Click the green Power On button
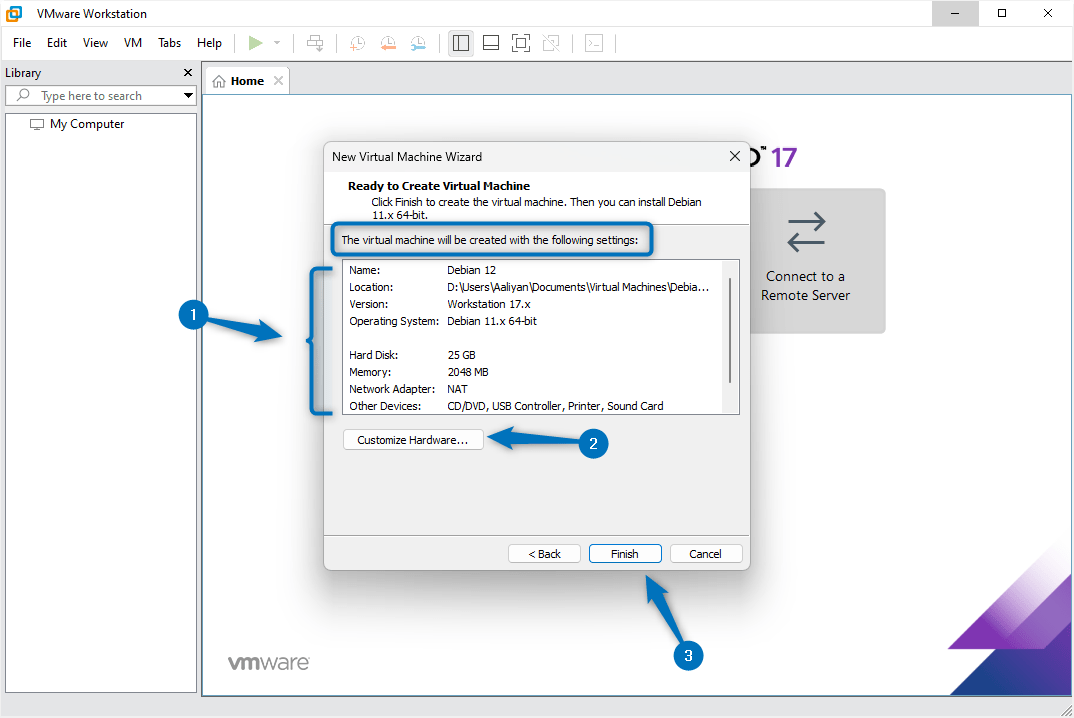Viewport: 1074px width, 718px height. tap(255, 42)
